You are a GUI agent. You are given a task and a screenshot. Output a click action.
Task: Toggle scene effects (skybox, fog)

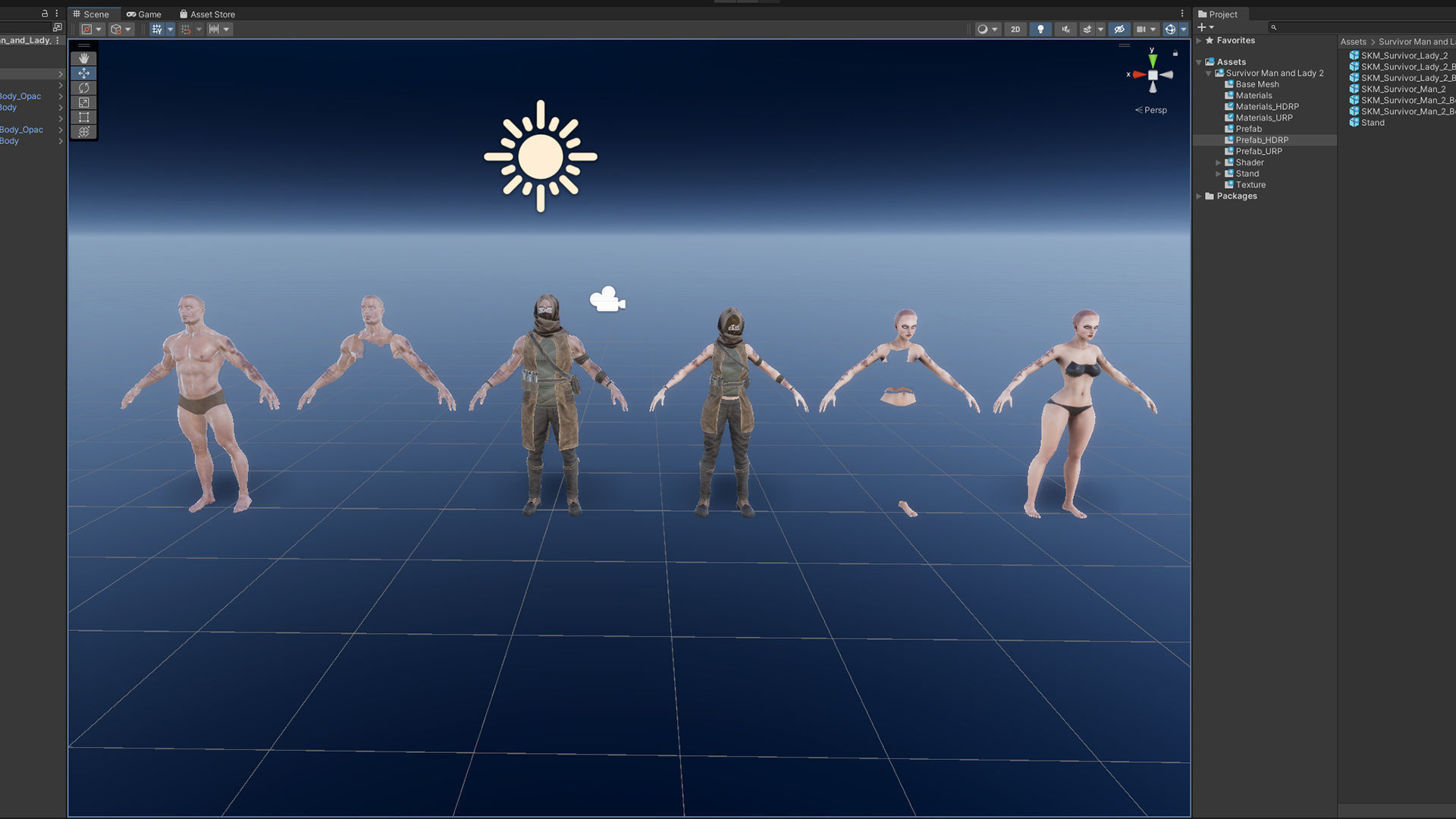[1087, 30]
